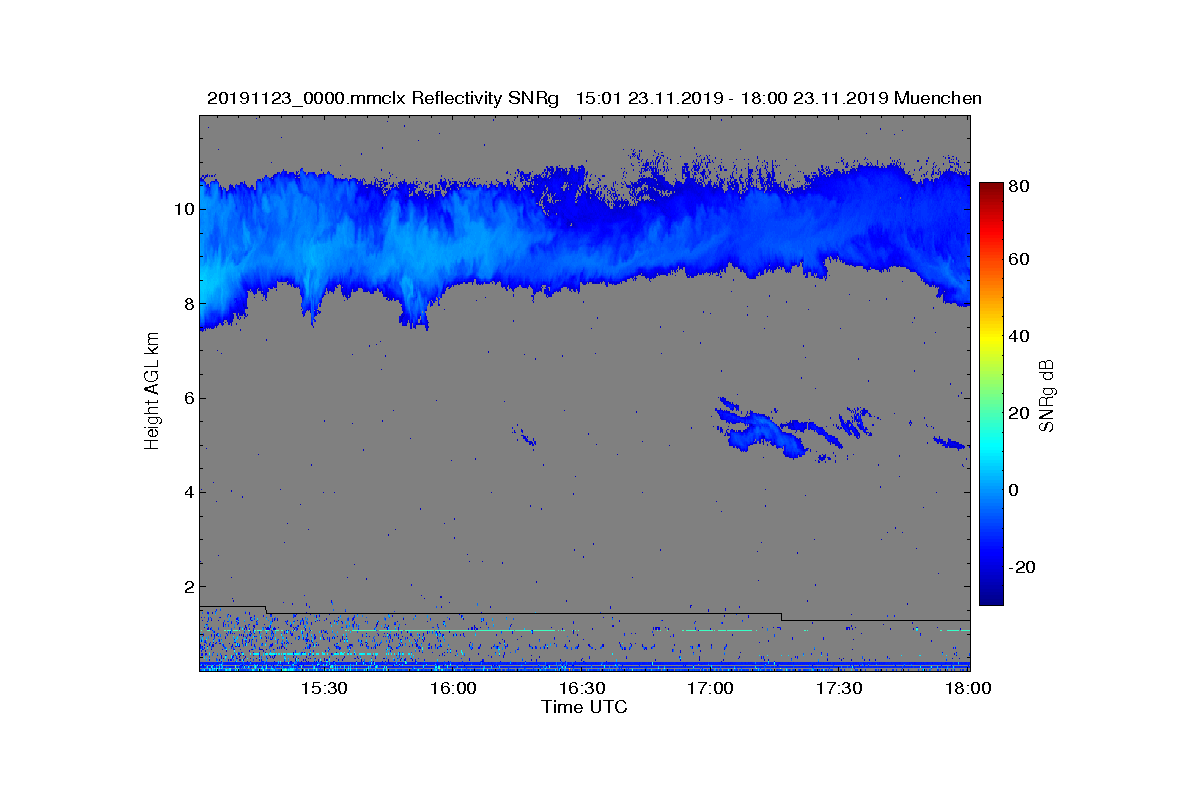The width and height of the screenshot is (1200, 800).
Task: Click the '-20' colorbar tick label
Action: point(1021,567)
